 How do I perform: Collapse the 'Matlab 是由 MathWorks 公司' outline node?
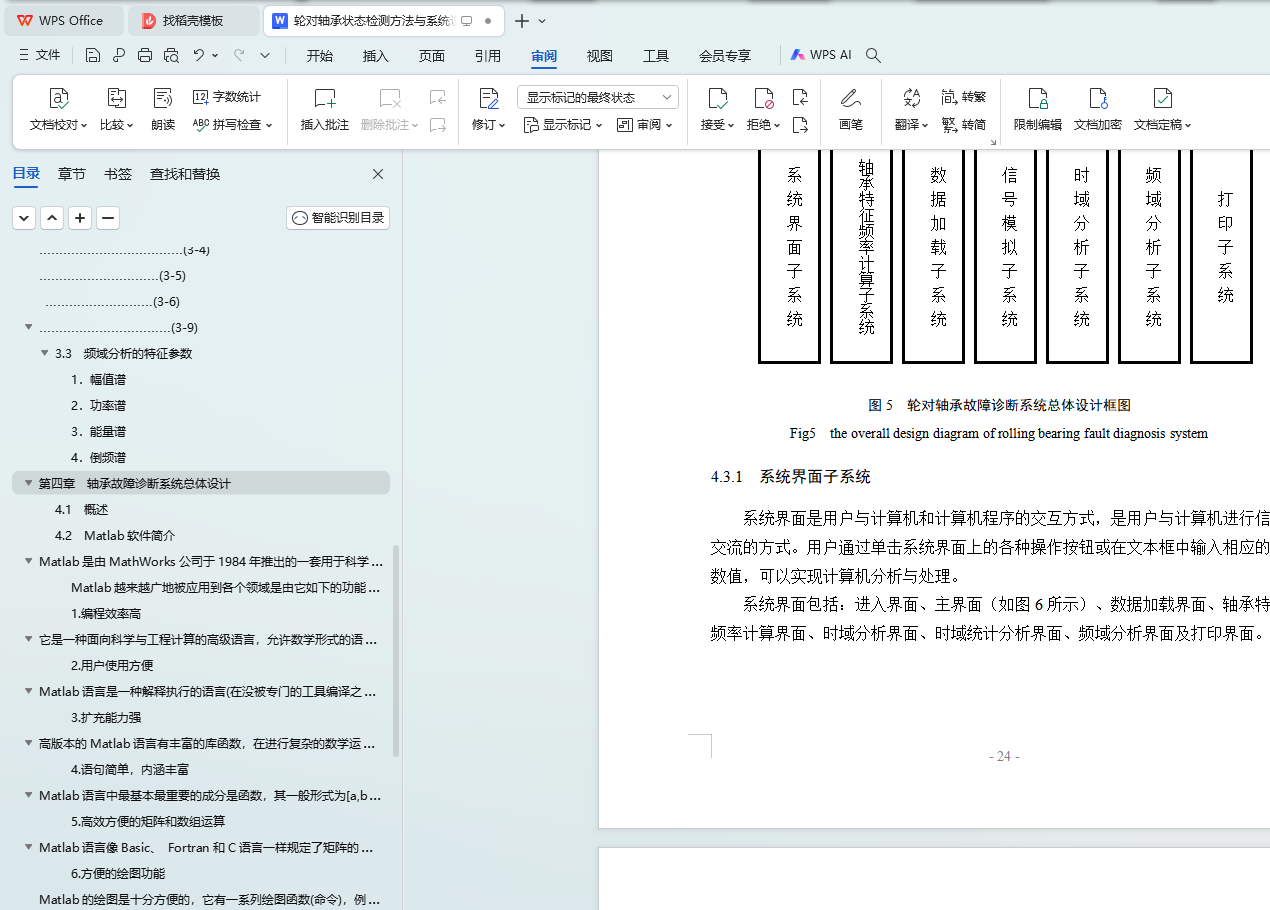[28, 561]
